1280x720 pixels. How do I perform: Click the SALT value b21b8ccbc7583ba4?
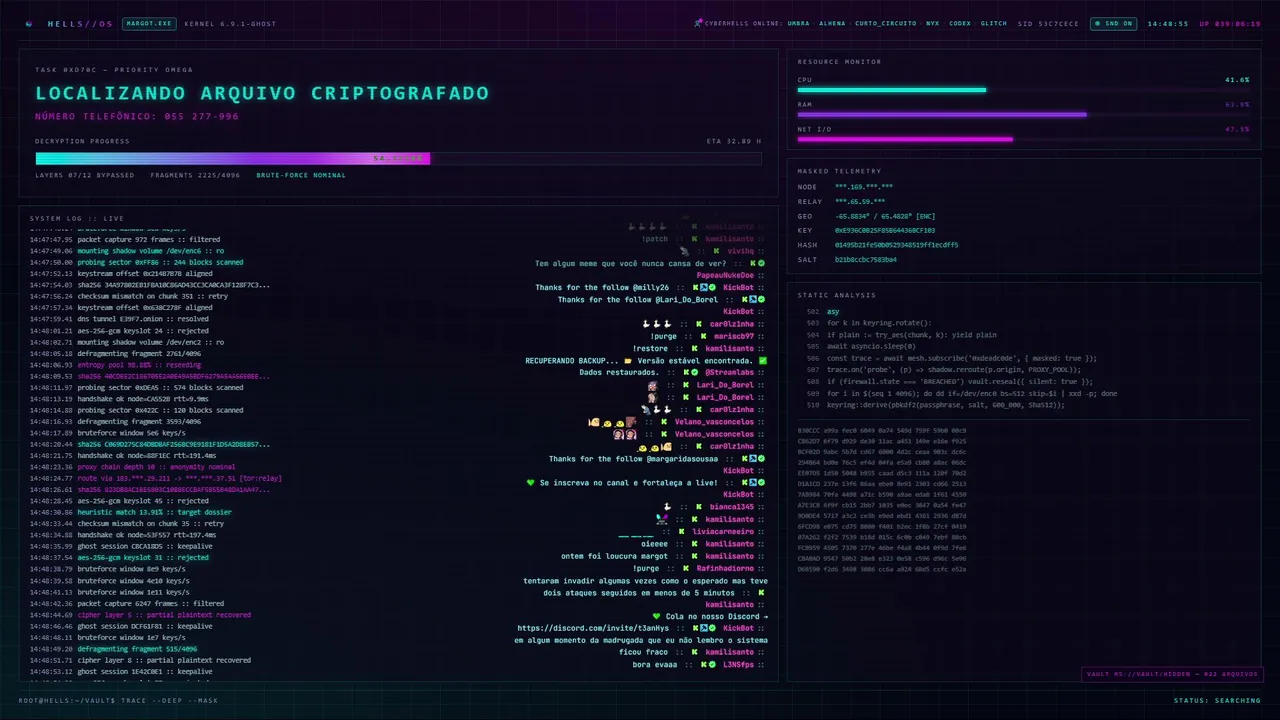click(x=866, y=259)
